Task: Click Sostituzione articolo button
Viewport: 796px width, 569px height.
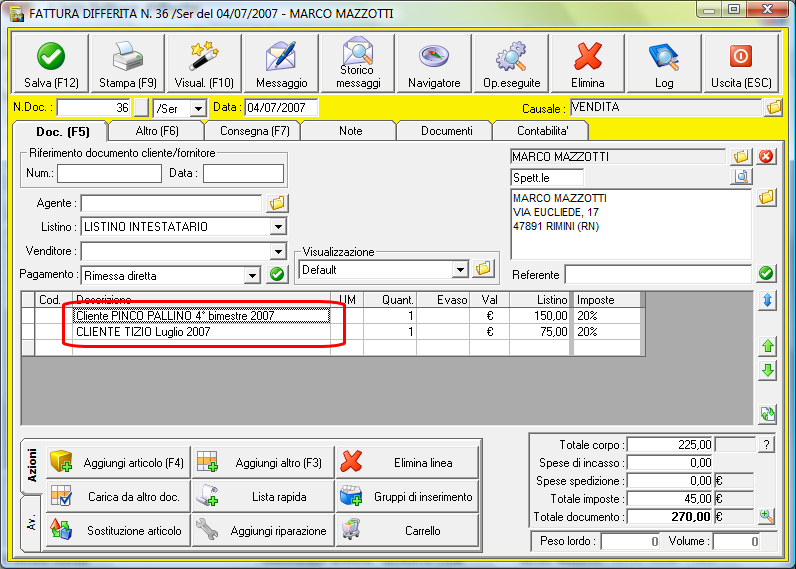Action: coord(118,530)
